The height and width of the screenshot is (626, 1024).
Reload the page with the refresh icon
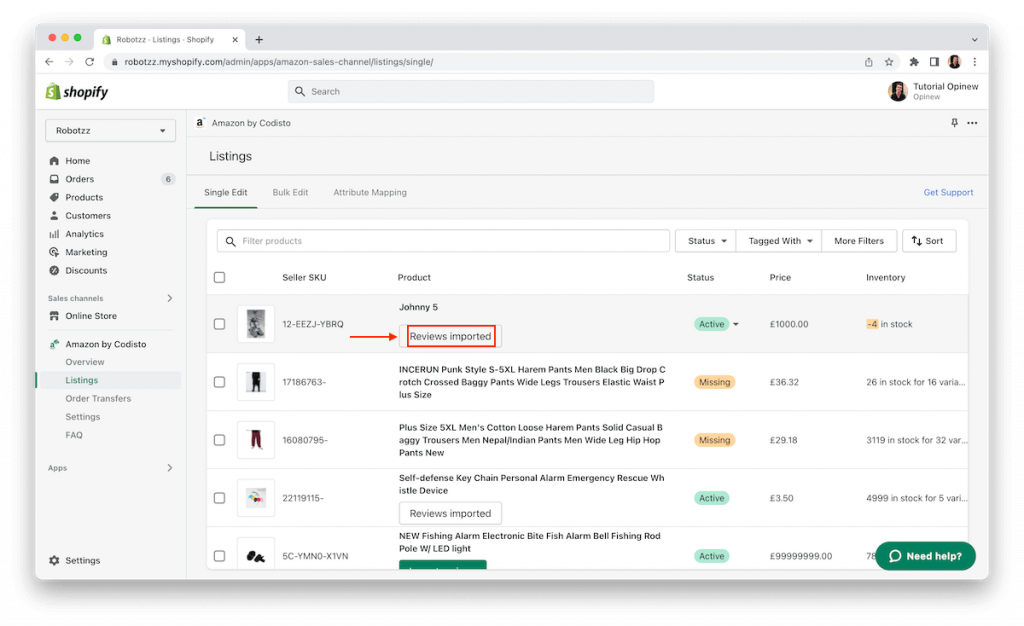pyautogui.click(x=89, y=61)
